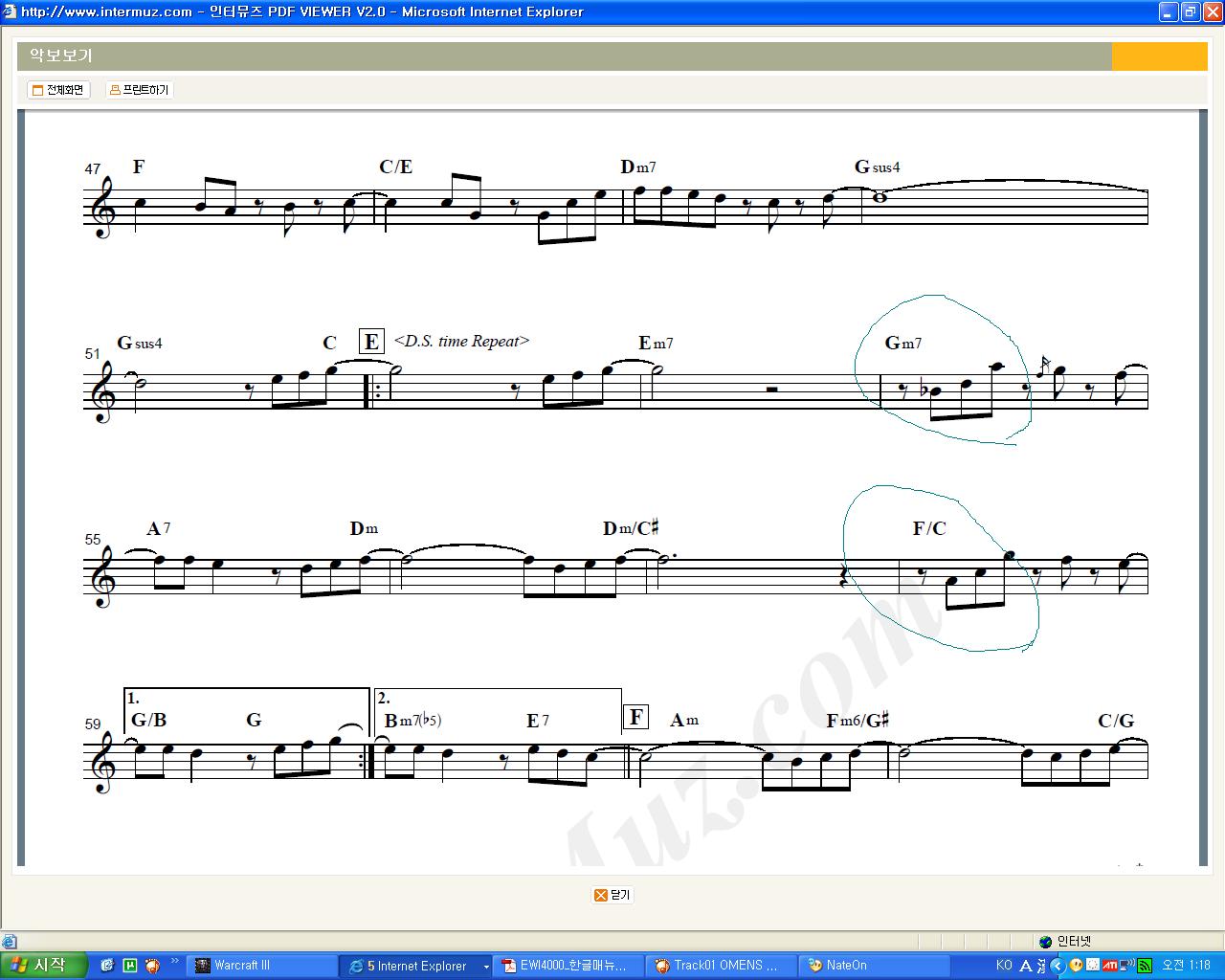This screenshot has width=1225, height=980.
Task: Click the A7 chord label
Action: [x=159, y=528]
